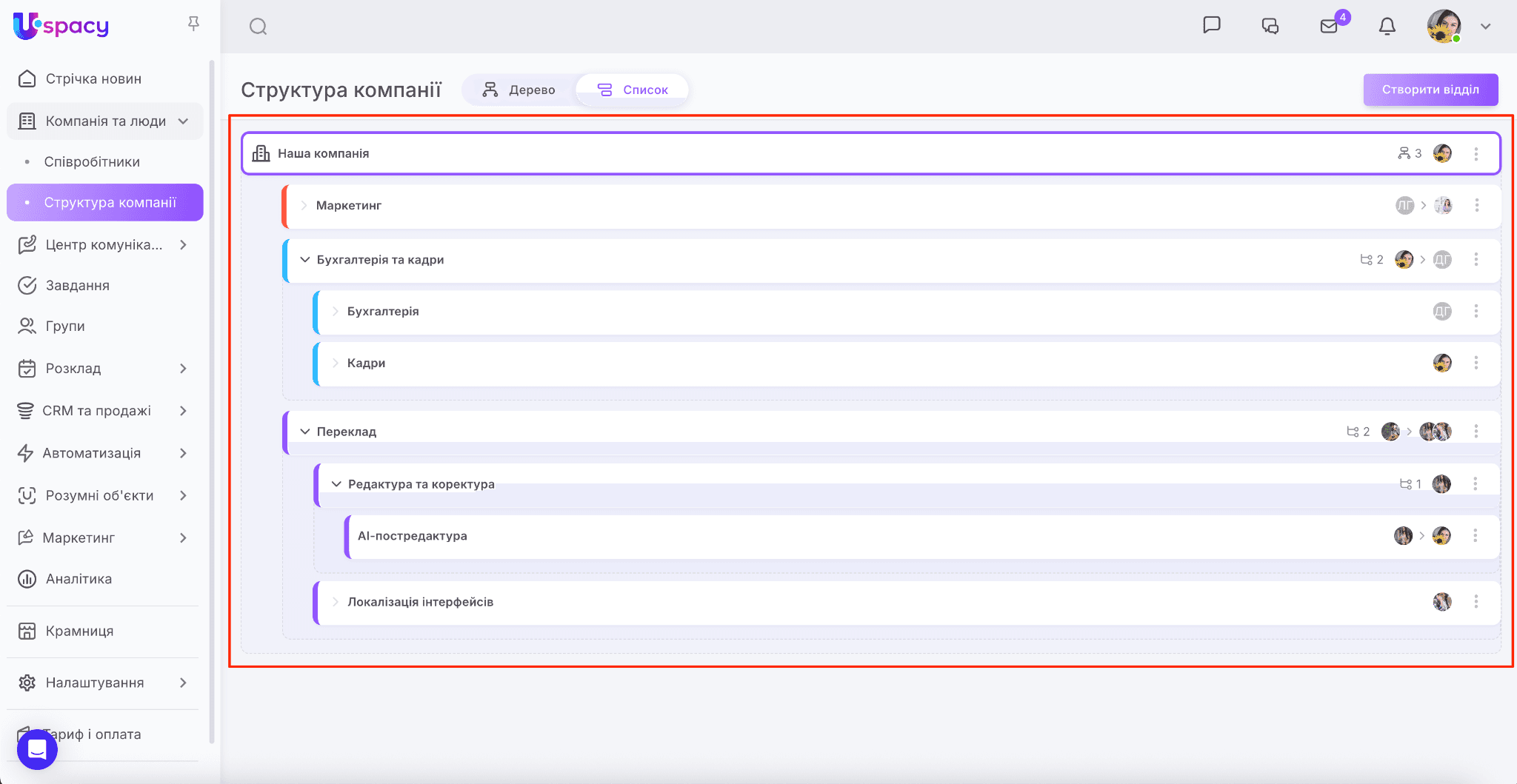Open the blue support chat widget
The height and width of the screenshot is (784, 1517).
click(37, 749)
